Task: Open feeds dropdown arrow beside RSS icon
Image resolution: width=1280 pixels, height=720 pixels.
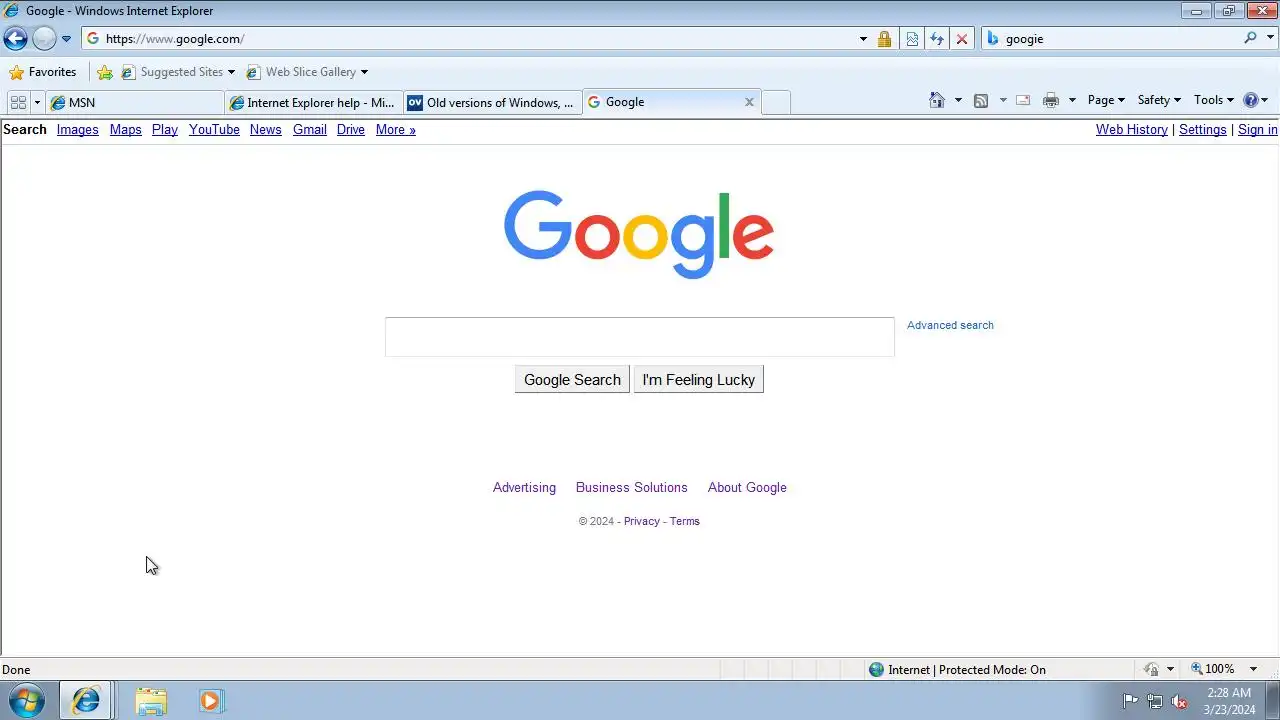Action: (1003, 100)
